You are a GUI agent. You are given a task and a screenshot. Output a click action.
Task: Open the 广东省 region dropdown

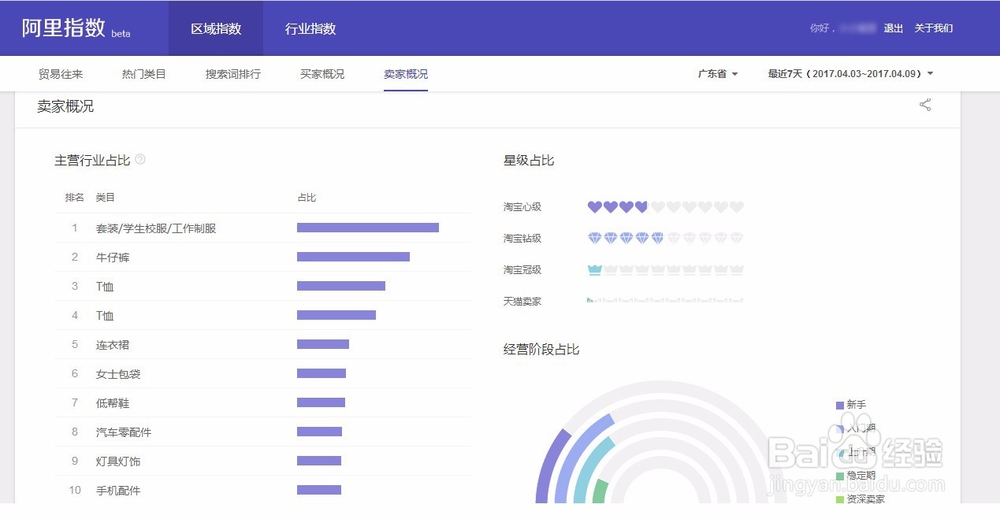(x=717, y=74)
